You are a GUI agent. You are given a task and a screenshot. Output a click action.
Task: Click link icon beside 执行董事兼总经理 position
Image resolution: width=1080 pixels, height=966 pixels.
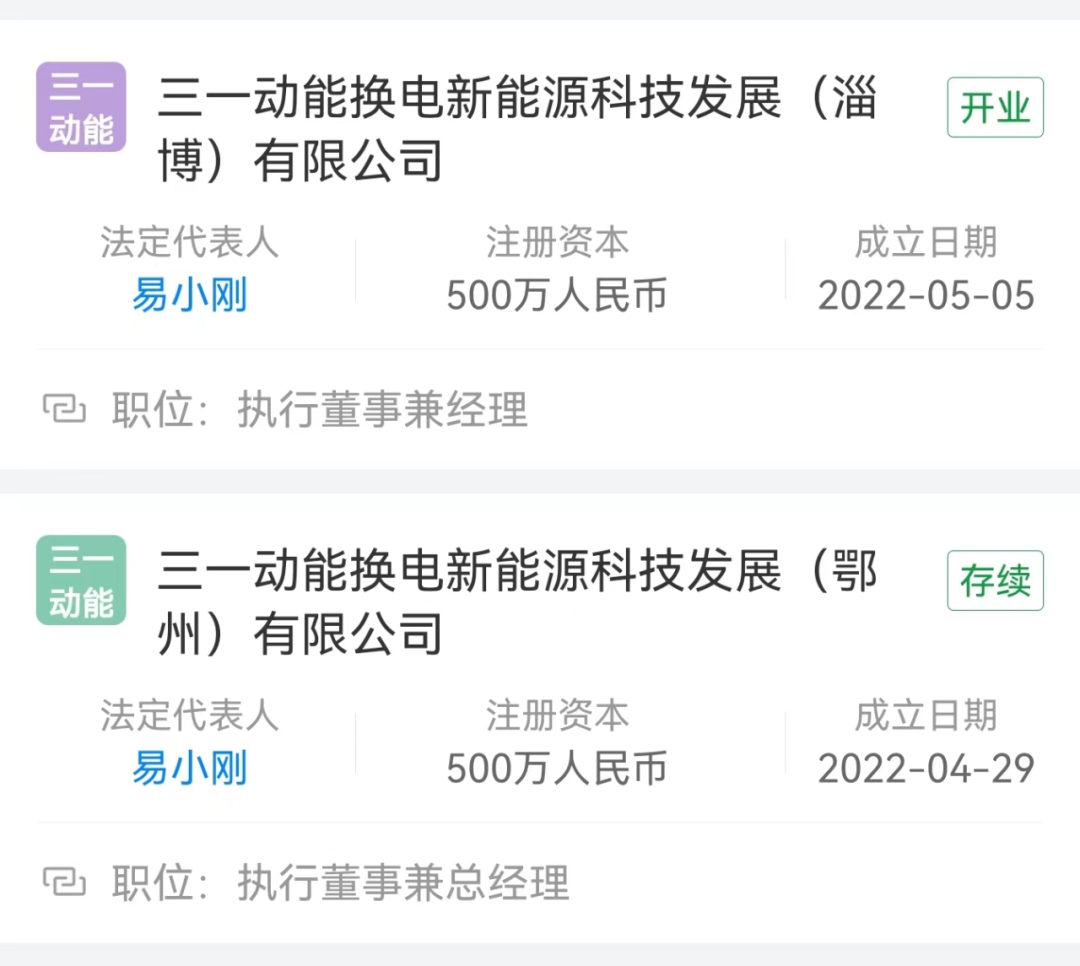click(x=64, y=882)
